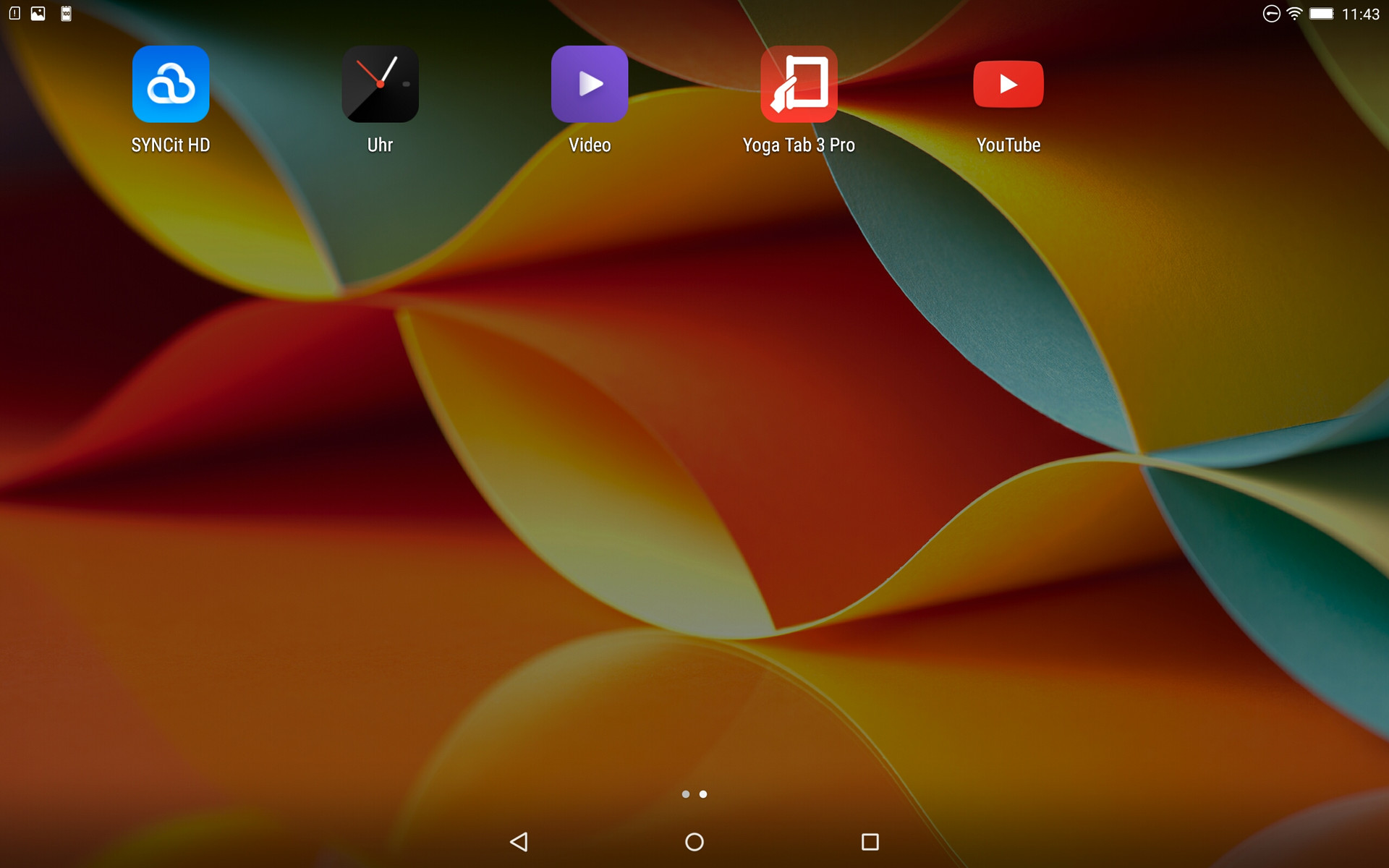Launch the Uhr clock app
1389x868 pixels.
click(380, 84)
